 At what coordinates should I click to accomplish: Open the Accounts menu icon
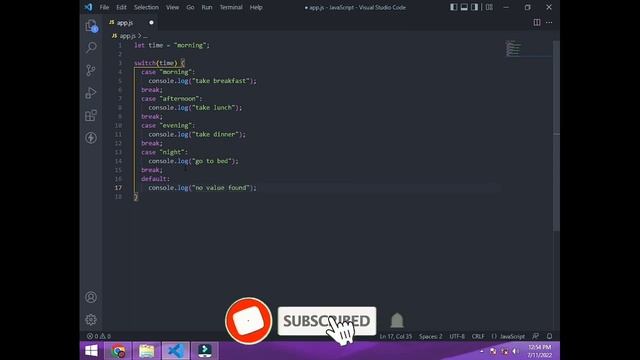91,297
